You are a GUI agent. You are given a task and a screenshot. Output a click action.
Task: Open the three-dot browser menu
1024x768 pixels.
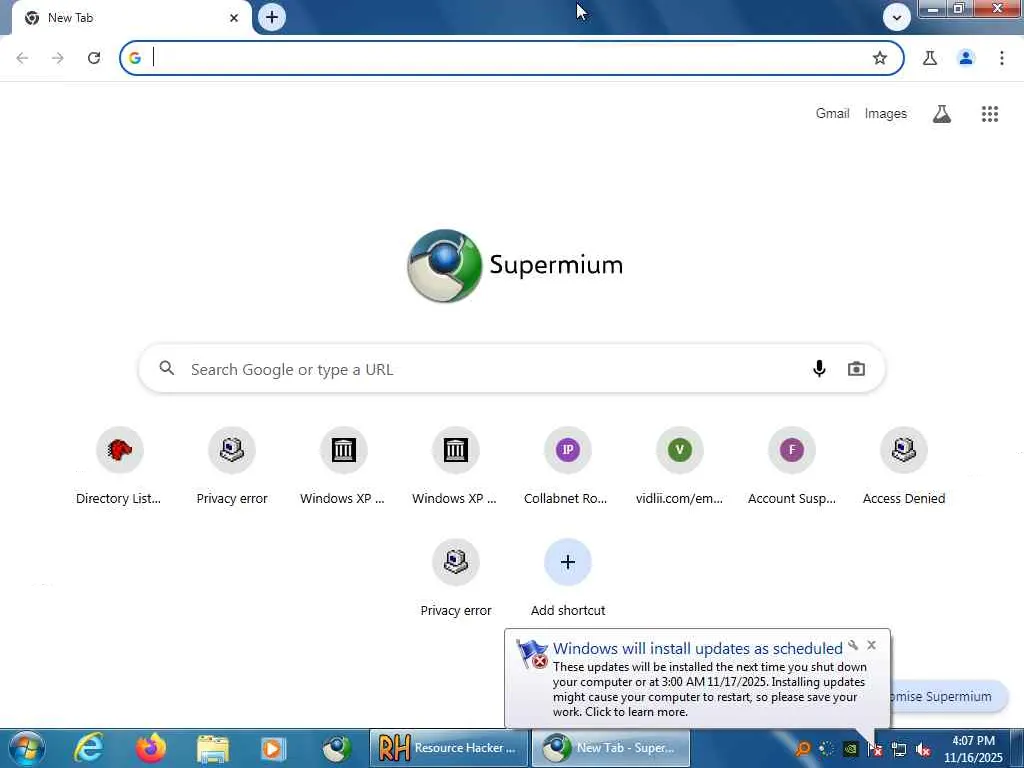click(x=1001, y=58)
